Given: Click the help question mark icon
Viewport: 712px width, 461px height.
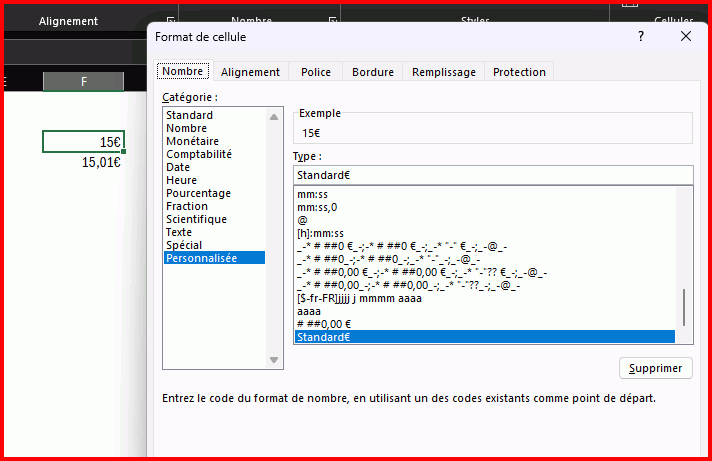Looking at the screenshot, I should 640,36.
